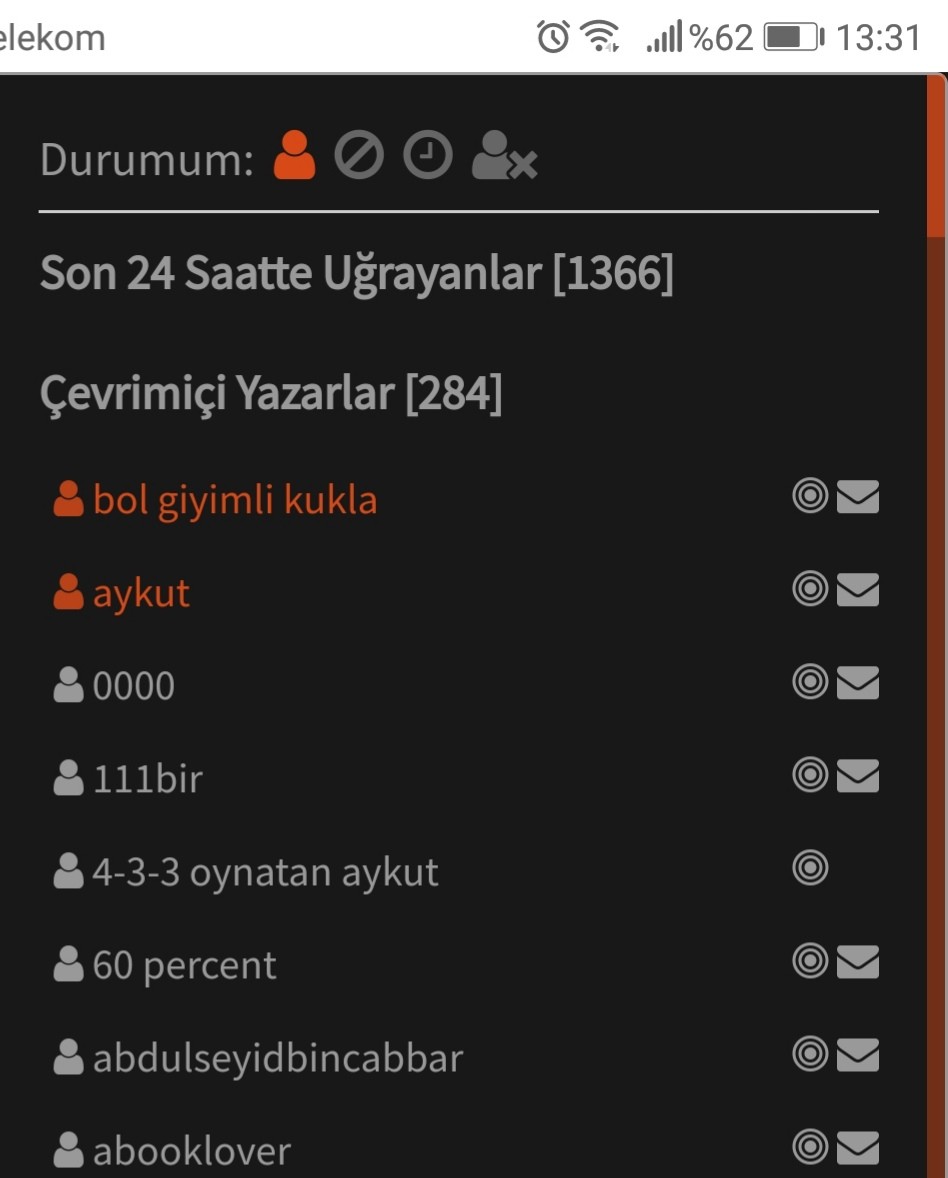This screenshot has height=1178, width=948.
Task: Expand Son 24 Saatte Uğrayanlar list
Action: click(x=357, y=273)
